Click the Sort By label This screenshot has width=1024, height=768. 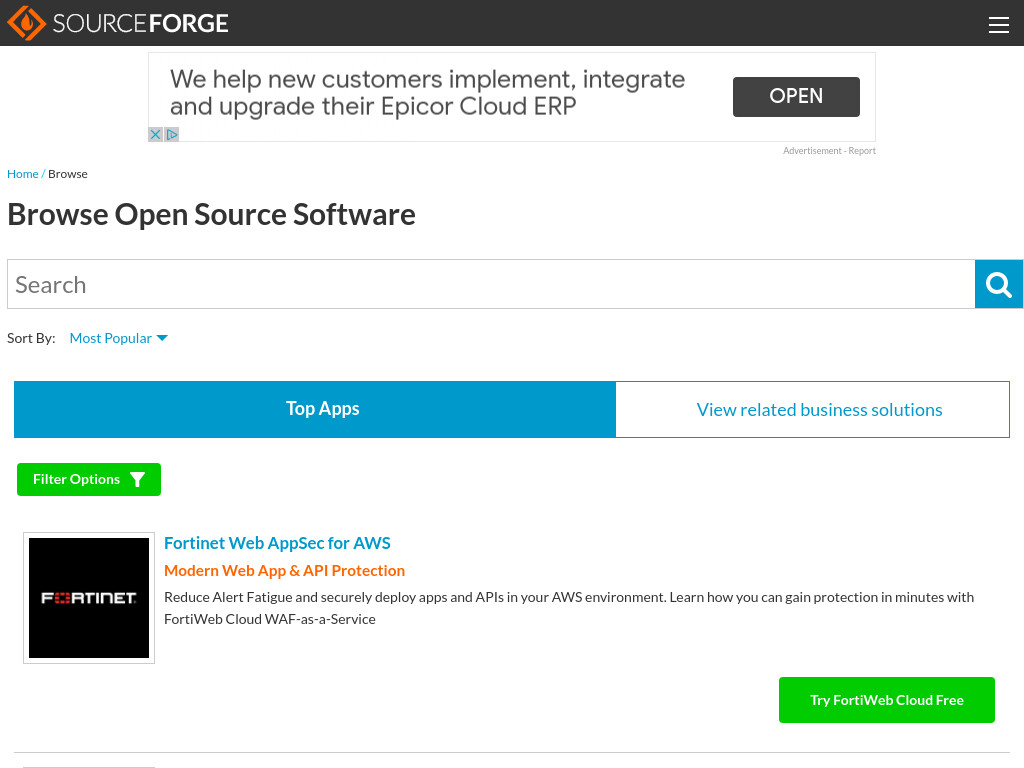31,338
